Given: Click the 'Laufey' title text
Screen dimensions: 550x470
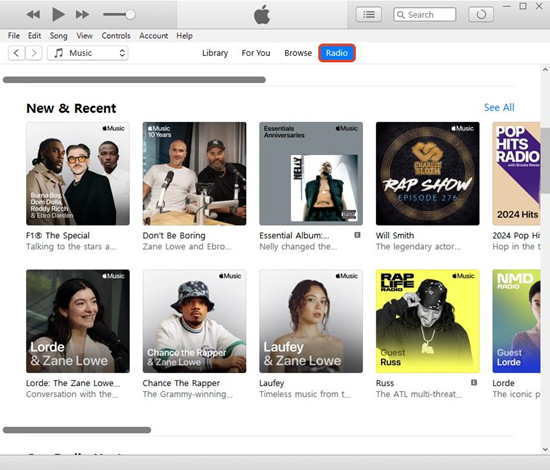Looking at the screenshot, I should (272, 383).
